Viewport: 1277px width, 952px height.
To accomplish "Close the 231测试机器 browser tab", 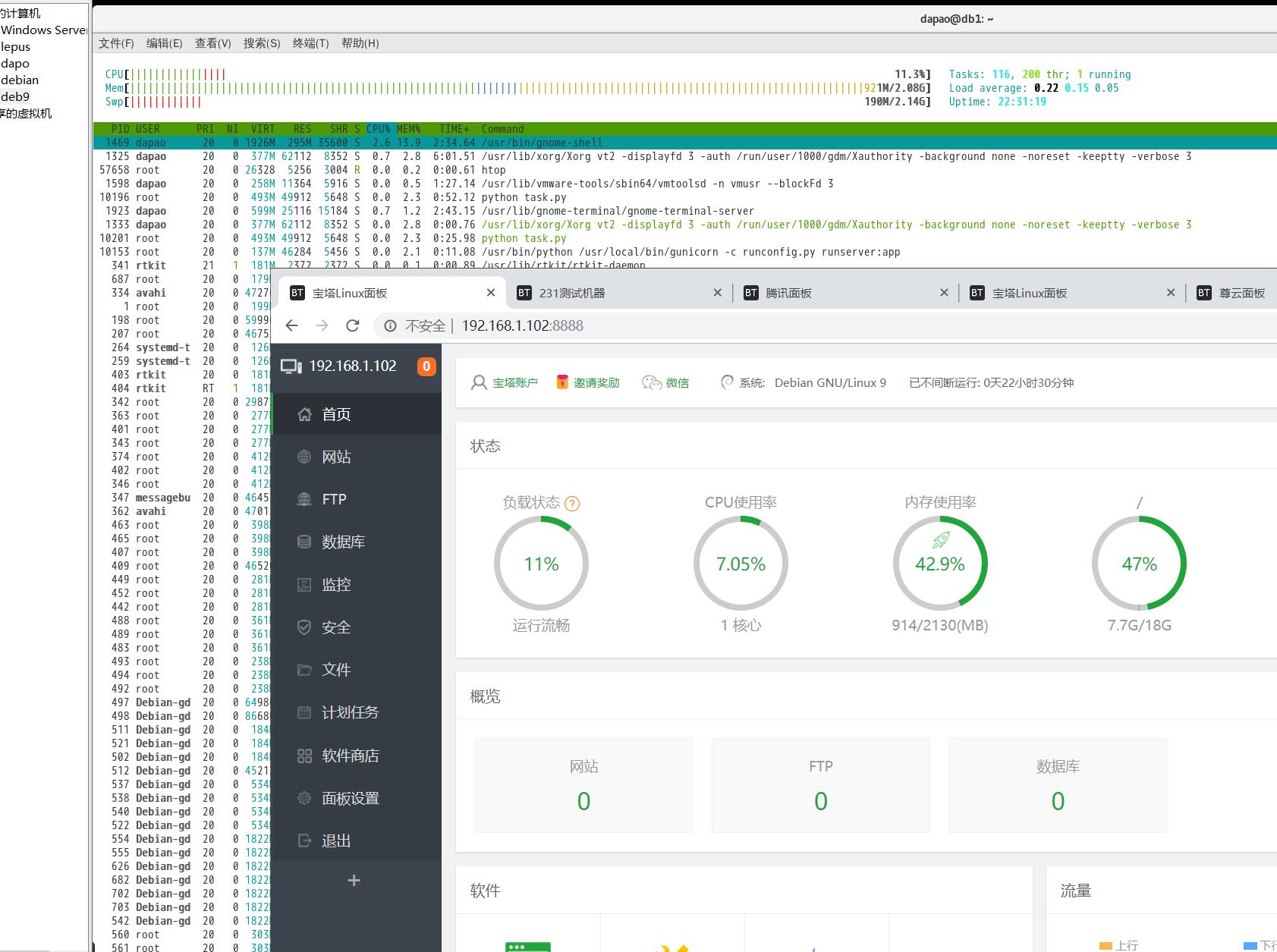I will pos(717,293).
